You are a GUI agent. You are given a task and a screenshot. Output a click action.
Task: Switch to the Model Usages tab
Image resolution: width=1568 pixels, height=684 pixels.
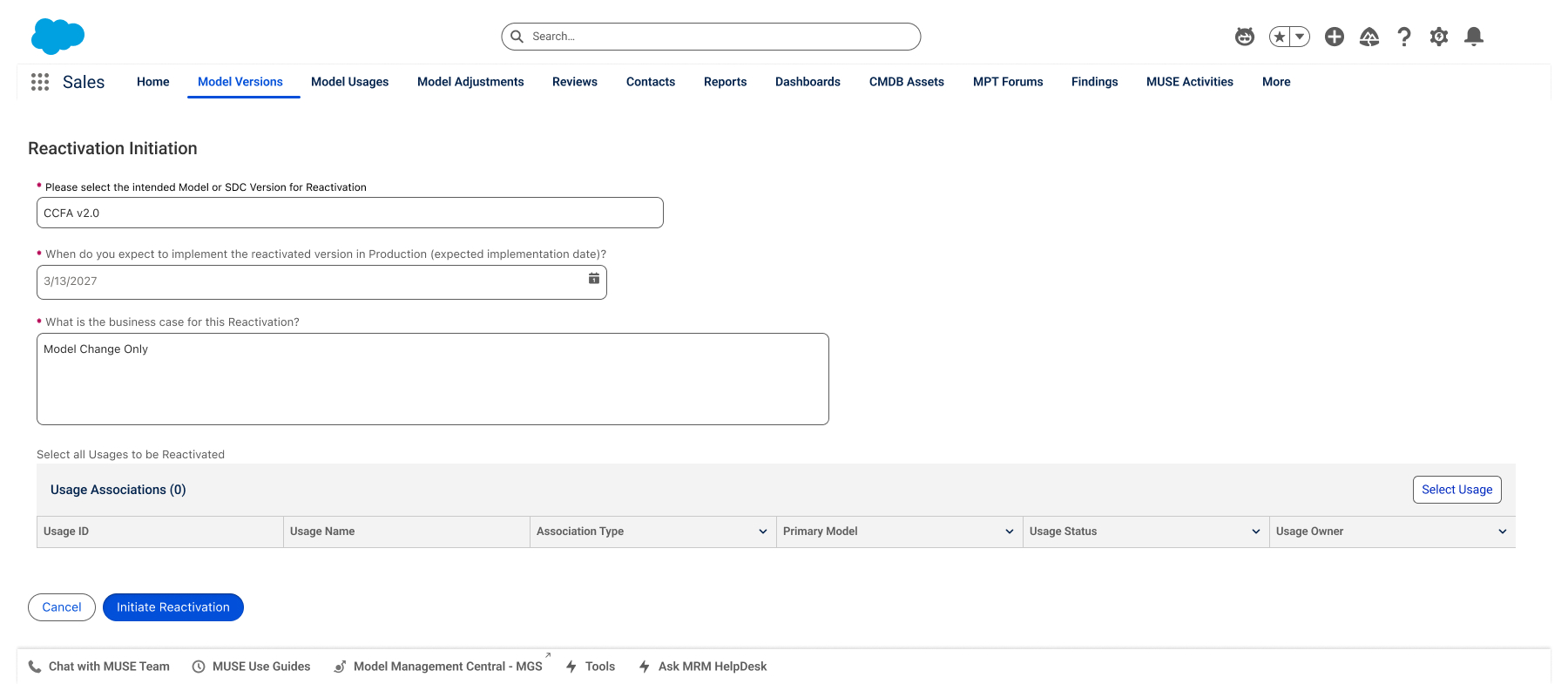pos(350,82)
